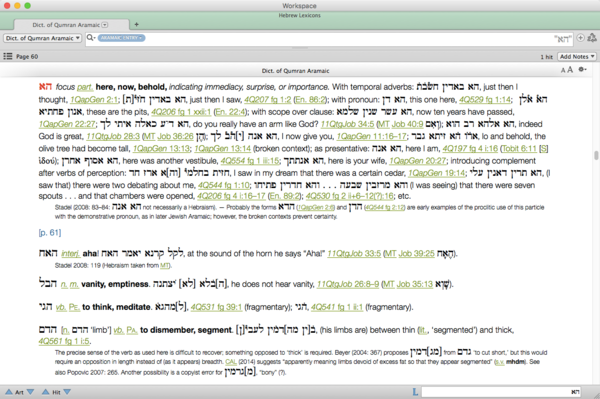Open the search magnifier options
The image size is (600, 399).
click(91, 37)
